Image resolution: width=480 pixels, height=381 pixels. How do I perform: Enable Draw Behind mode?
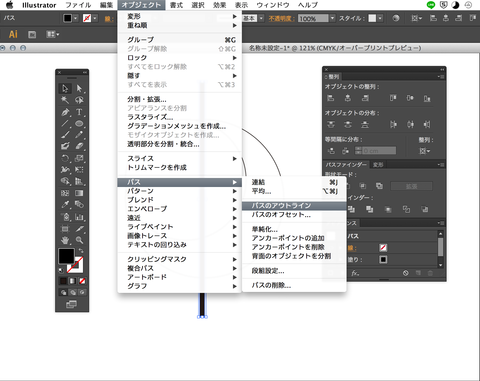73,293
